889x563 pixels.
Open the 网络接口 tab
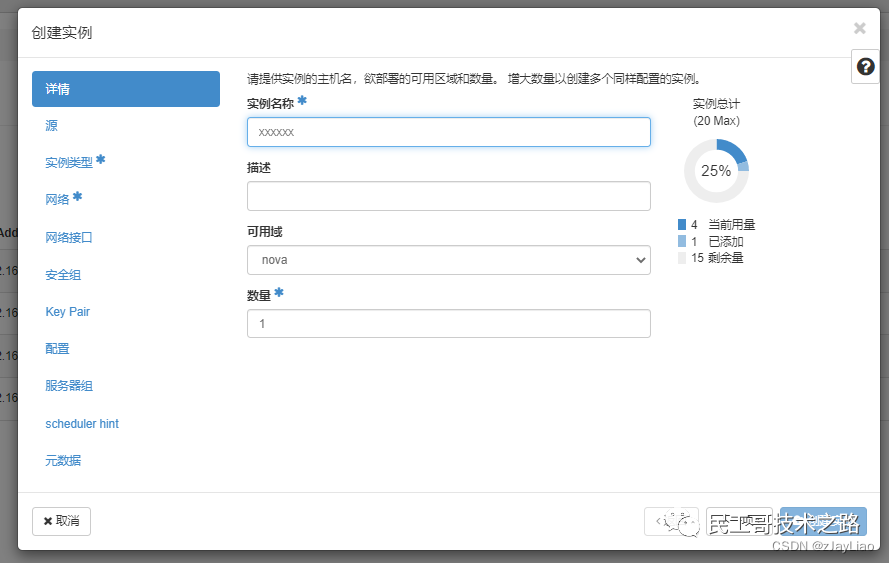[69, 237]
